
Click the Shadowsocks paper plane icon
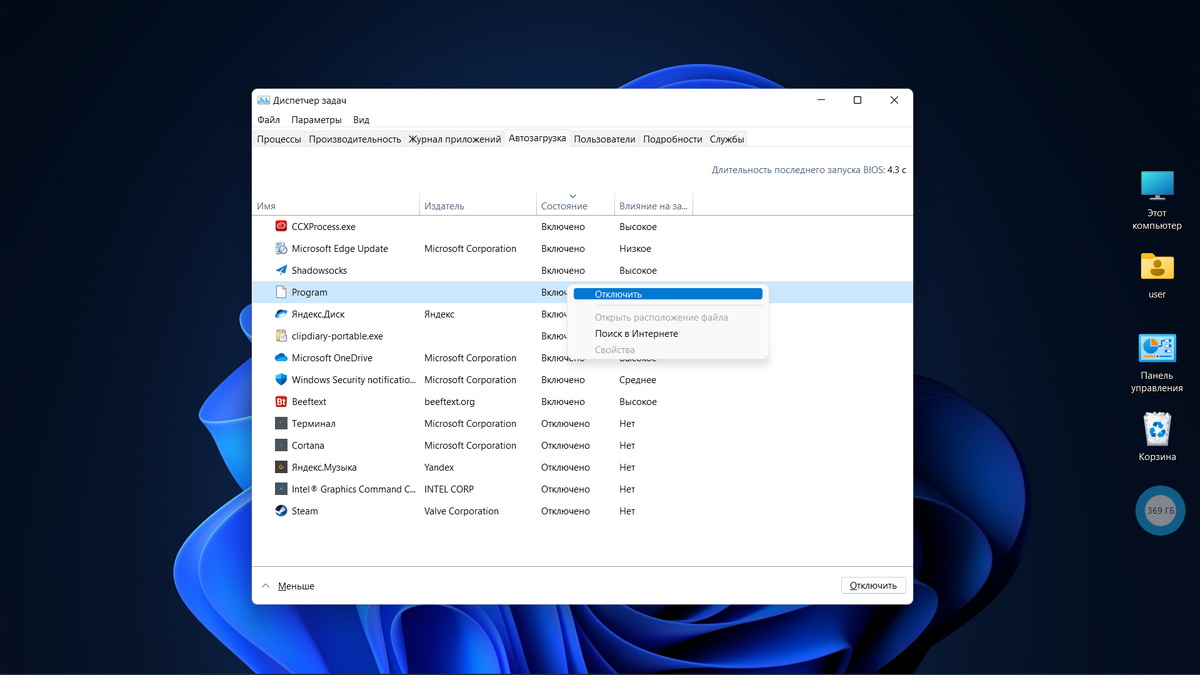[281, 271]
